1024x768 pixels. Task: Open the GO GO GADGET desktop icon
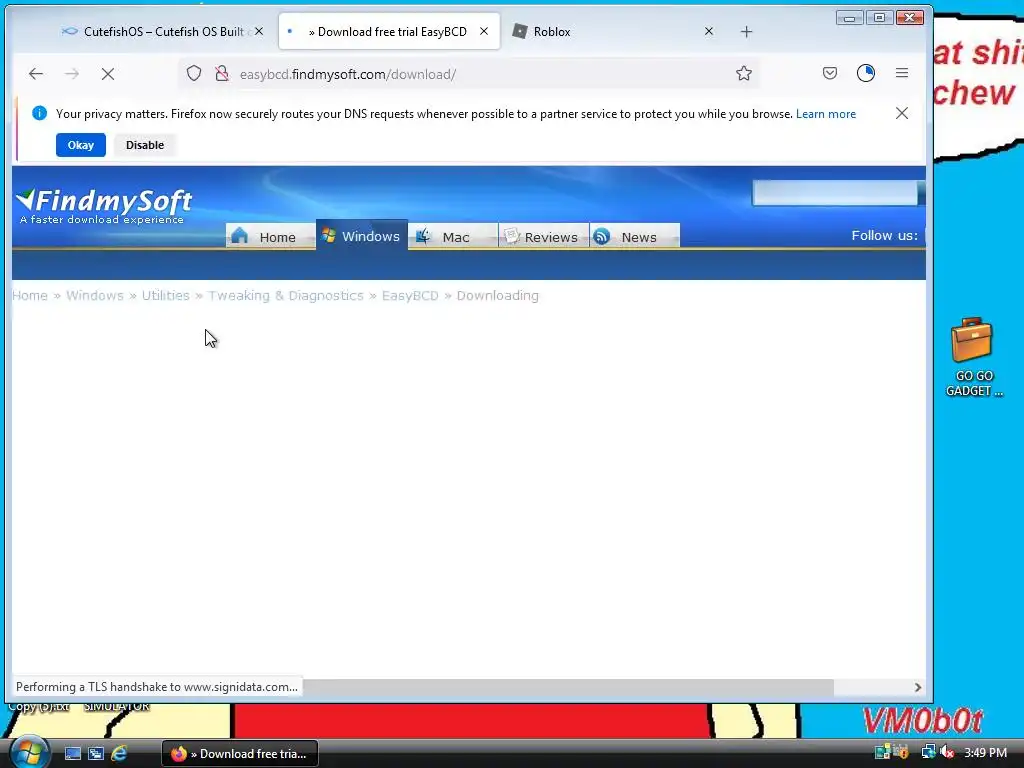pos(973,357)
